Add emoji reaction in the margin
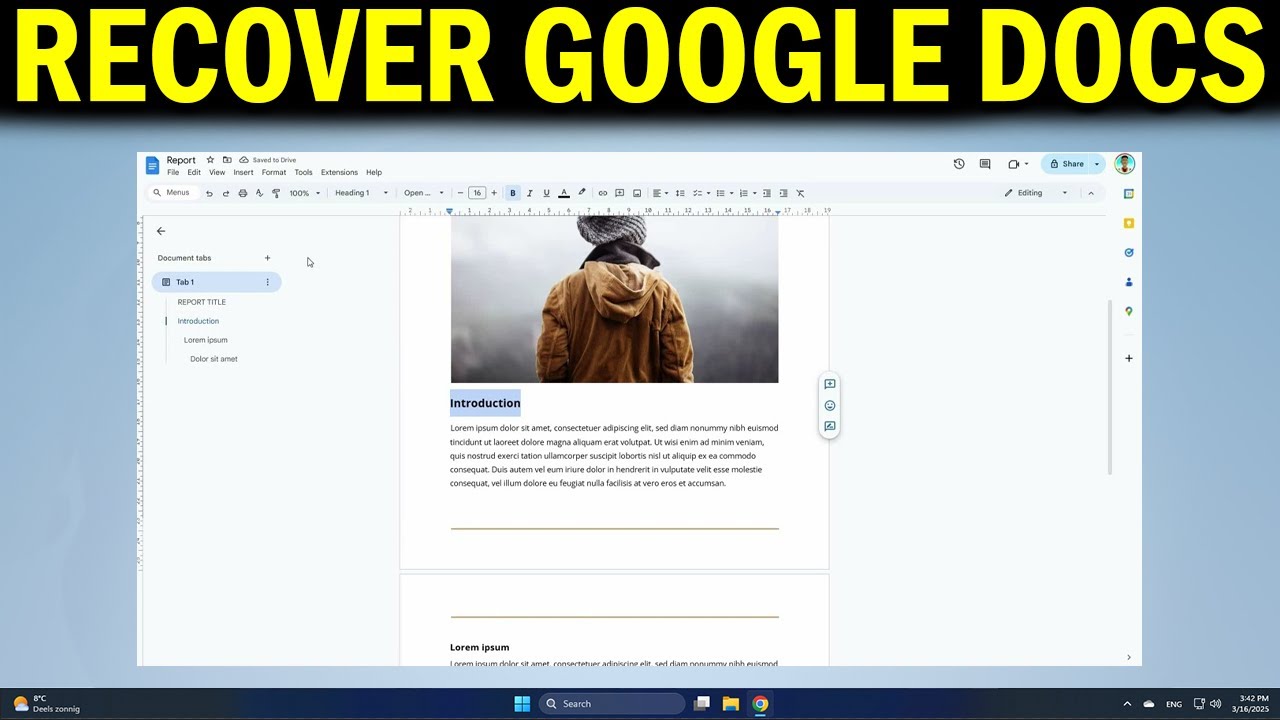Image resolution: width=1280 pixels, height=720 pixels. click(x=830, y=405)
